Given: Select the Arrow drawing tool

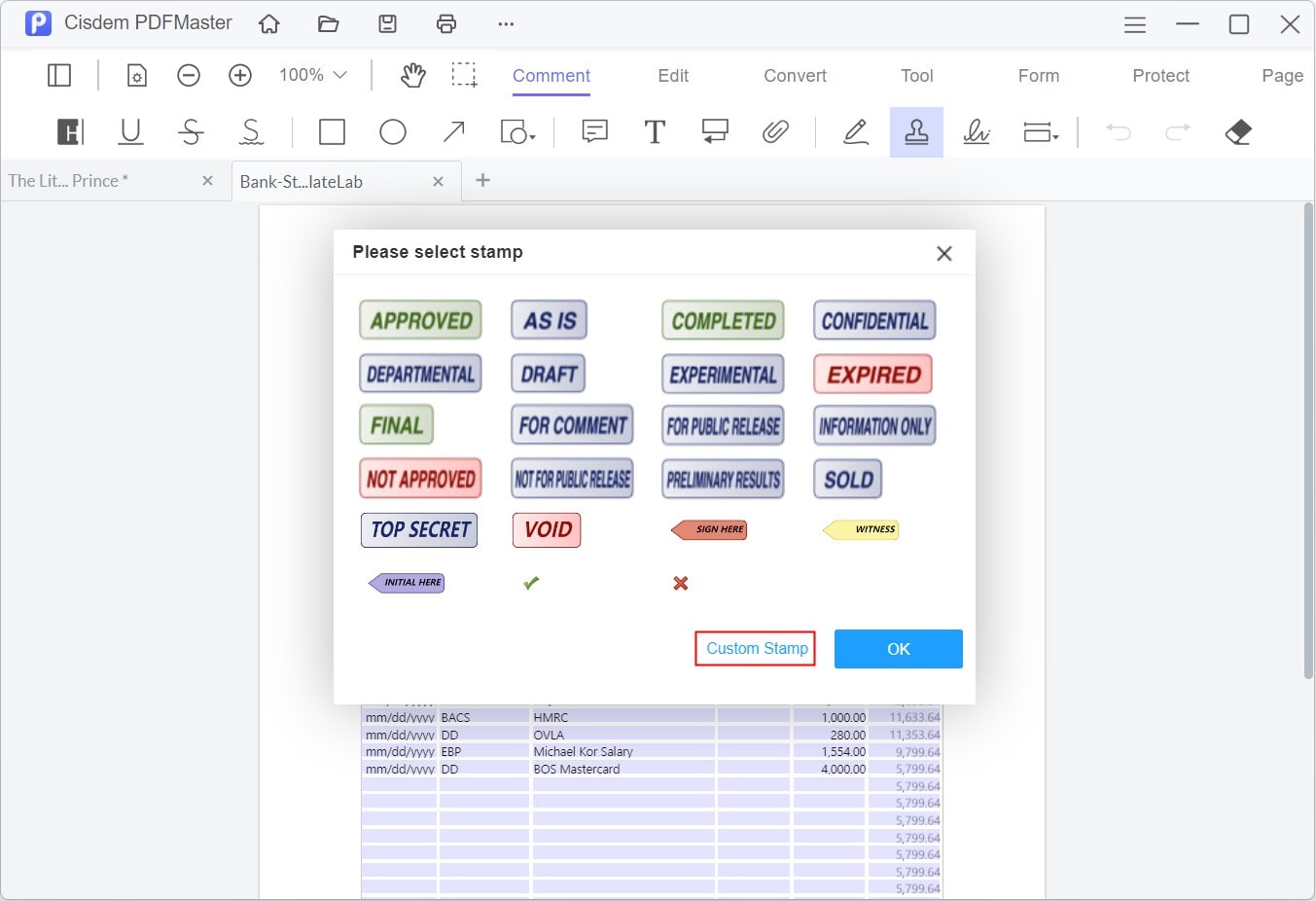Looking at the screenshot, I should coord(453,131).
